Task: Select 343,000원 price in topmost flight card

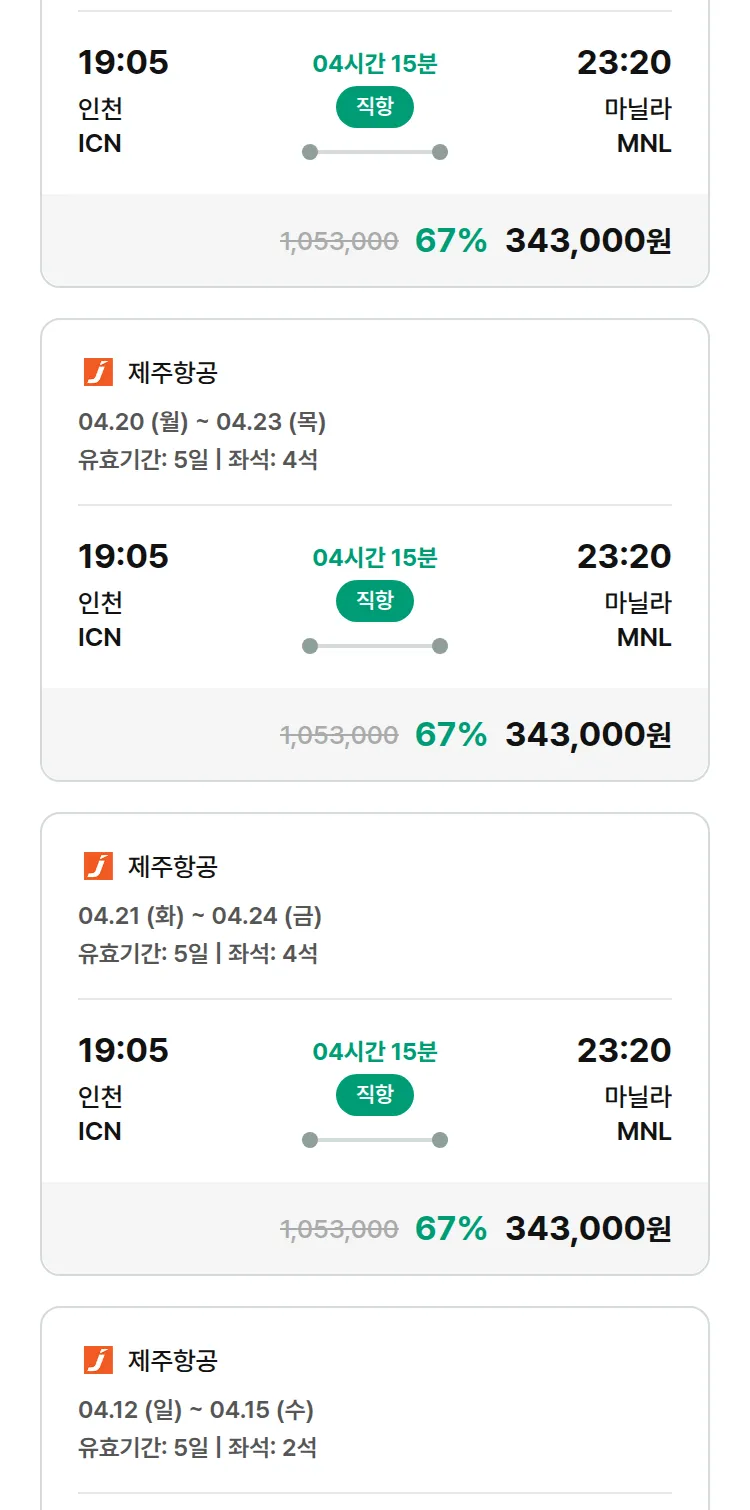Action: coord(588,240)
